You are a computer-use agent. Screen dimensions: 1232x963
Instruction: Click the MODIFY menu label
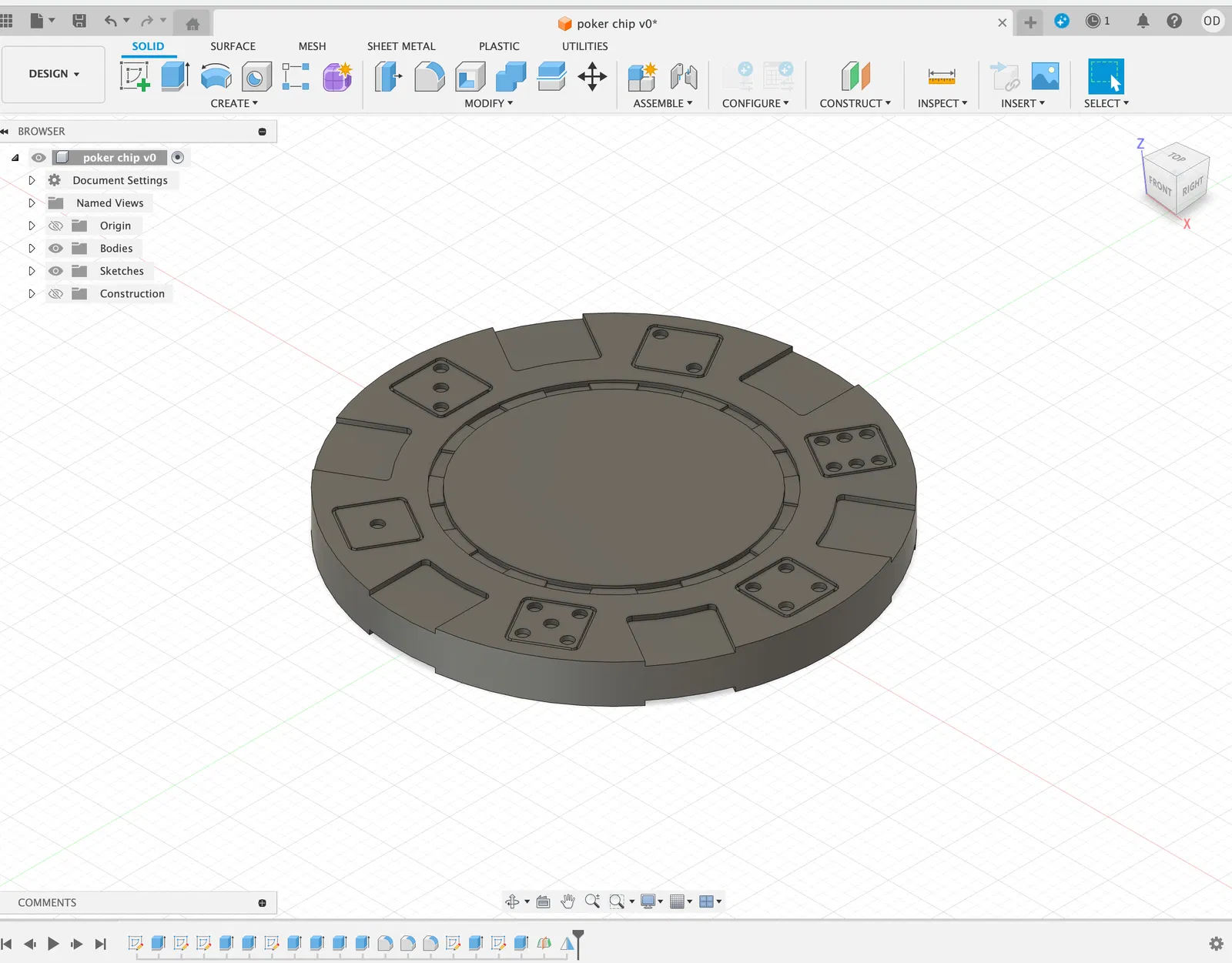488,103
